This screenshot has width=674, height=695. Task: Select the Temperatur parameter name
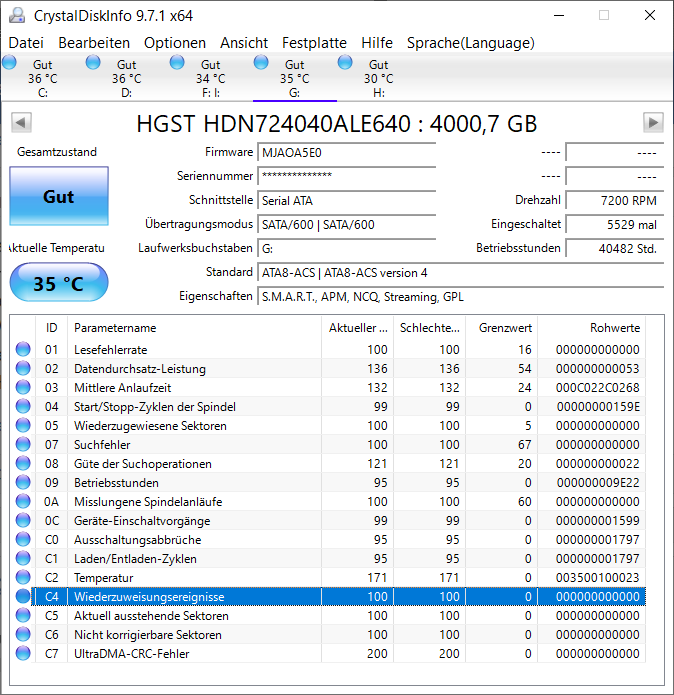coord(103,578)
